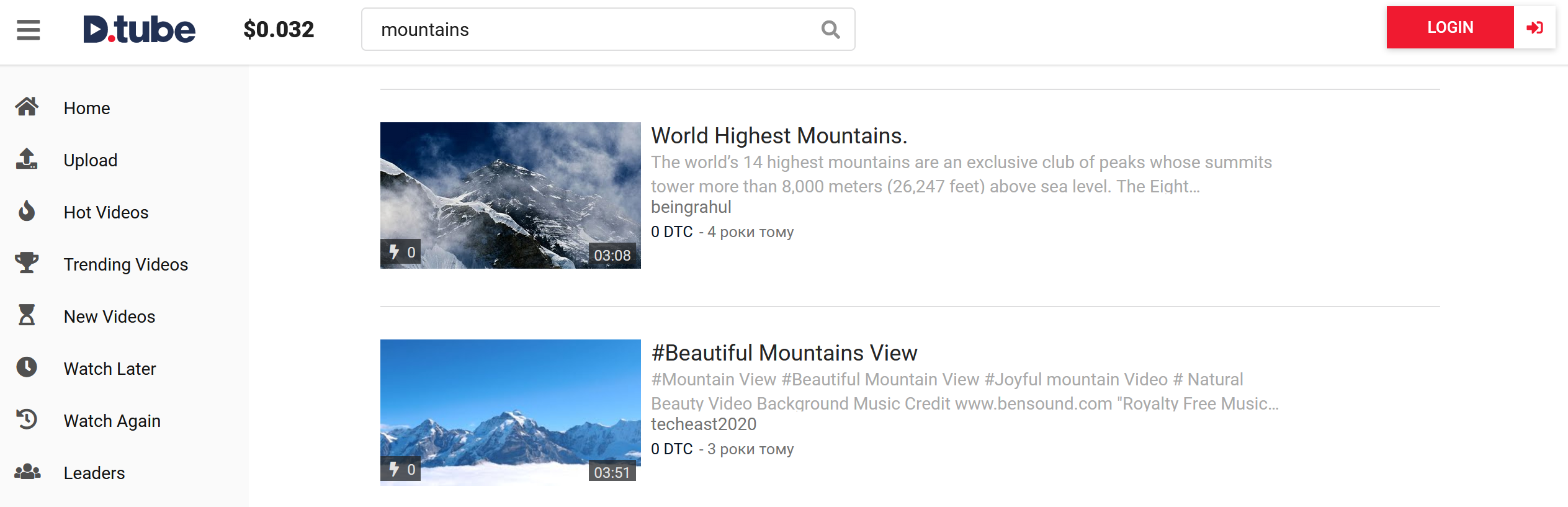
Task: Click the Watch Later clock icon
Action: point(27,367)
